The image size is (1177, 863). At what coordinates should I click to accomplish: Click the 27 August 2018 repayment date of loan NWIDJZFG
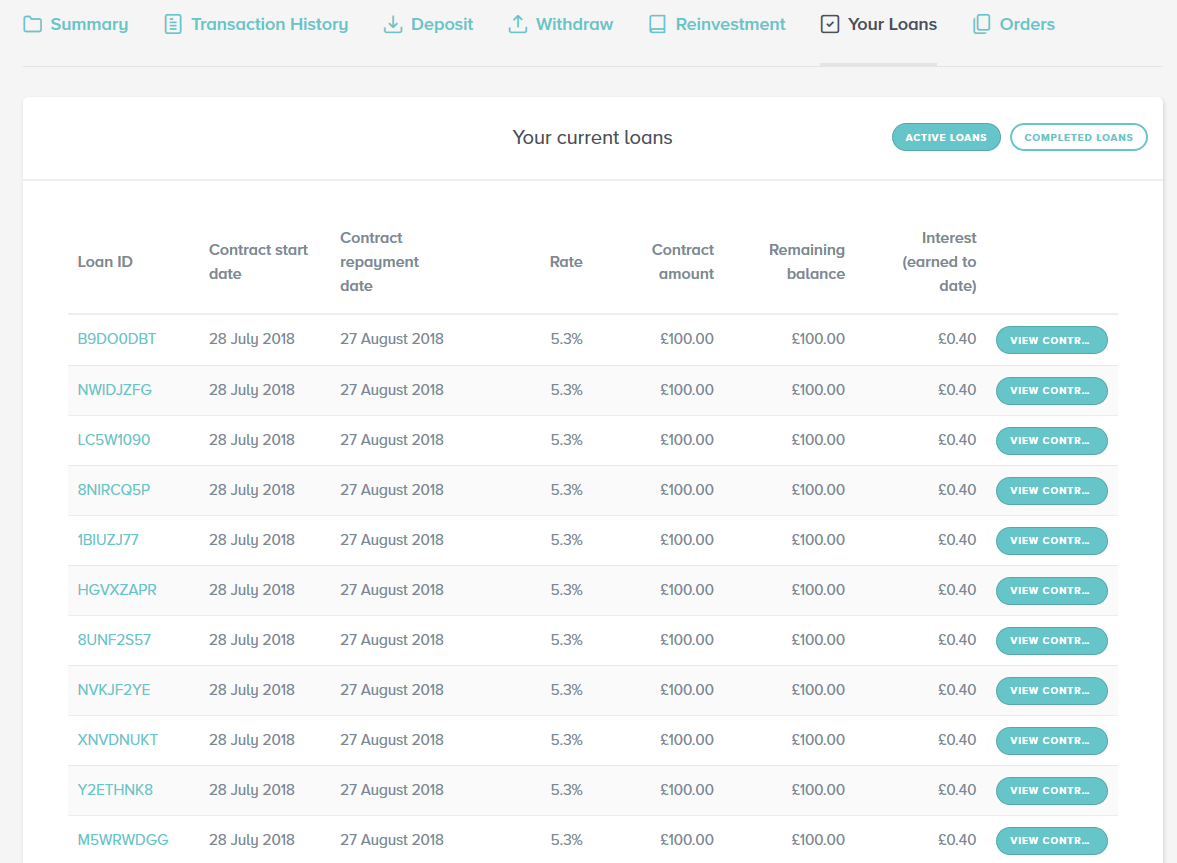(392, 390)
